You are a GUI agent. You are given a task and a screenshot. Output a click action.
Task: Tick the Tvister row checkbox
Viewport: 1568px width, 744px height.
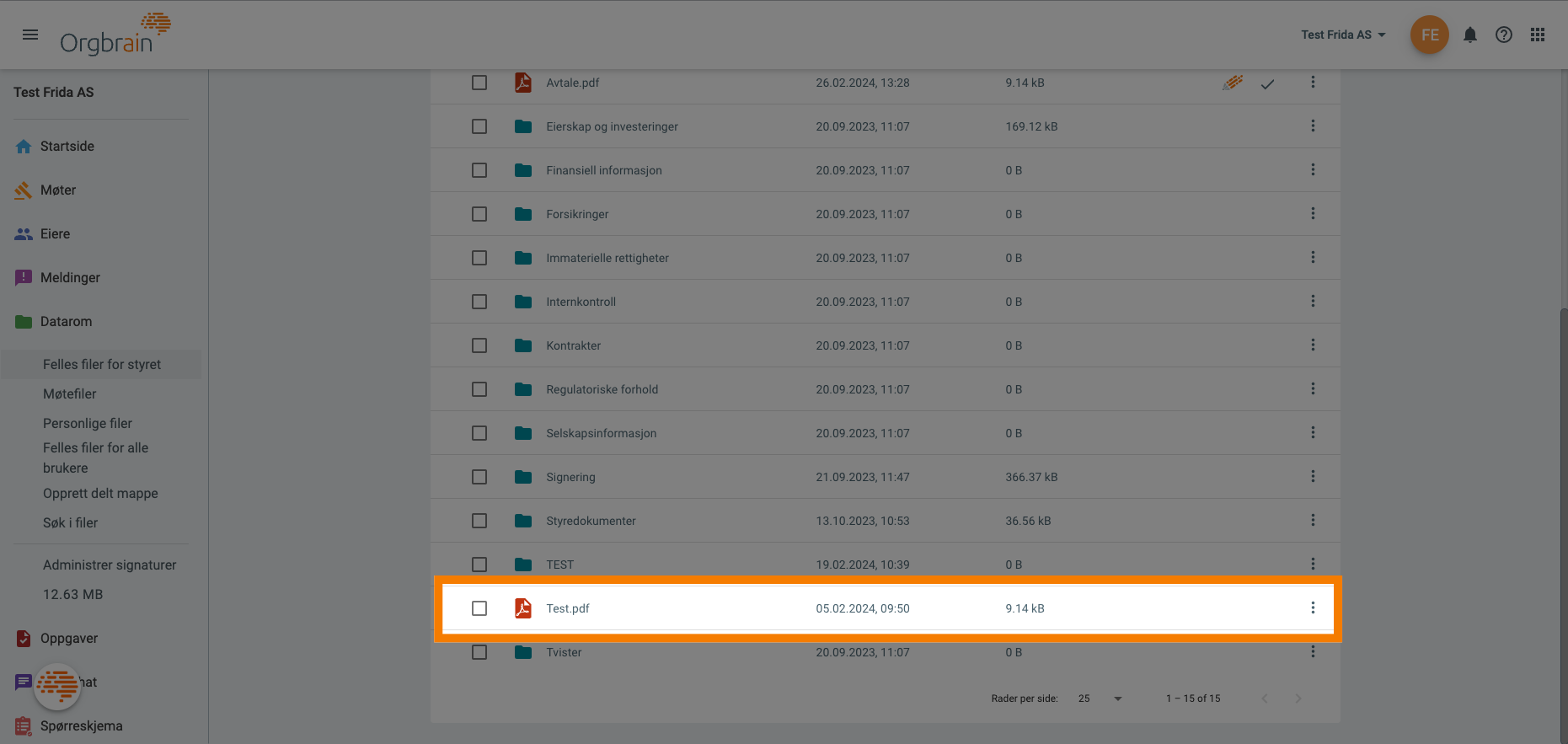479,652
